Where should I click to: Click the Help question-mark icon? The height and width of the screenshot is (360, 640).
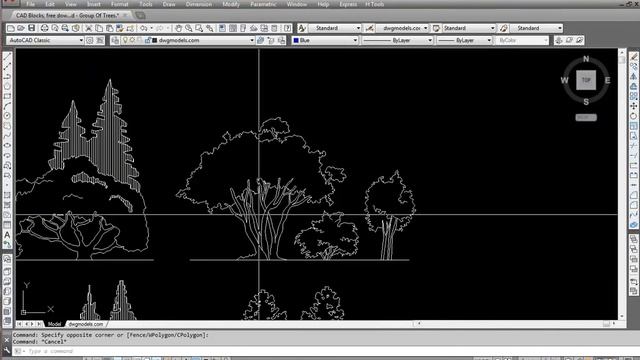(287, 28)
